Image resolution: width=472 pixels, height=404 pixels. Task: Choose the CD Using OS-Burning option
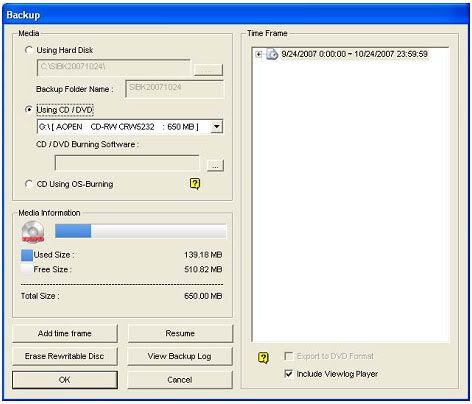pos(29,184)
